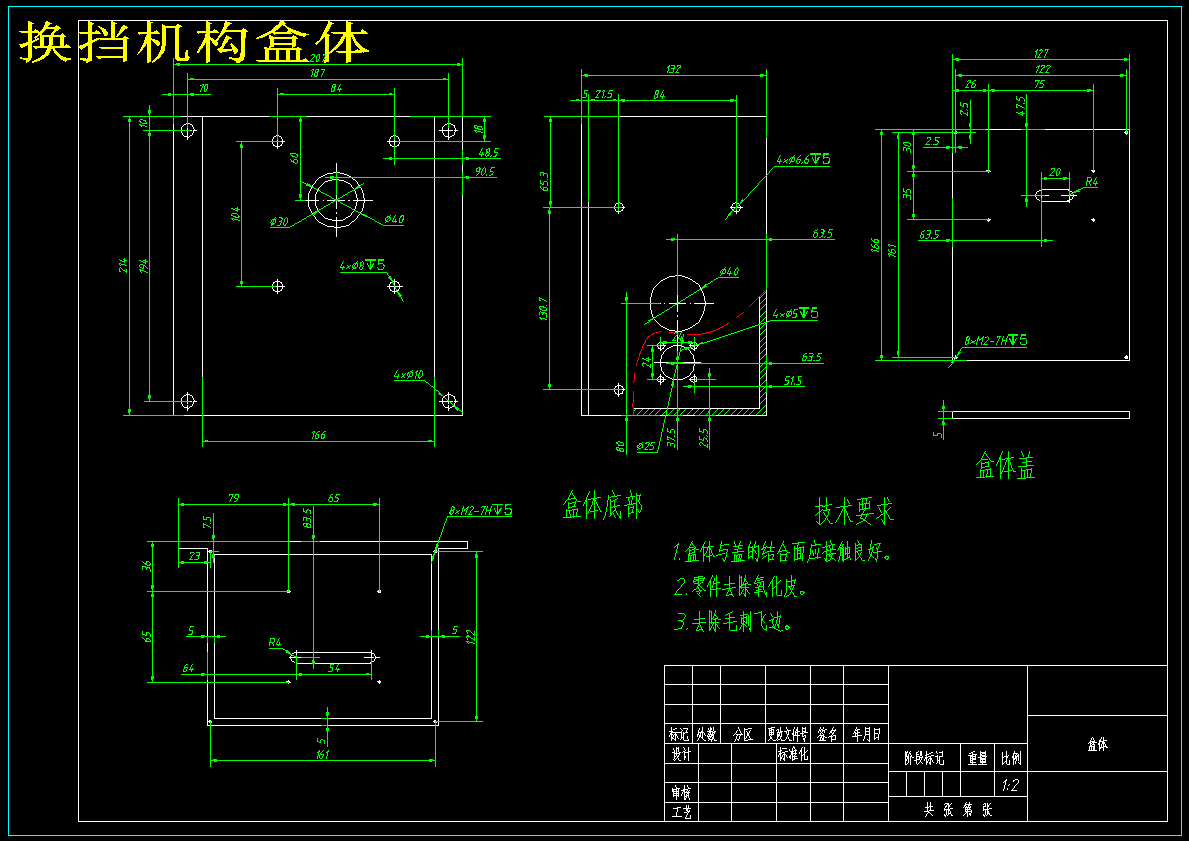The height and width of the screenshot is (841, 1189).
Task: Click the scale value '1:2'
Action: (1010, 785)
